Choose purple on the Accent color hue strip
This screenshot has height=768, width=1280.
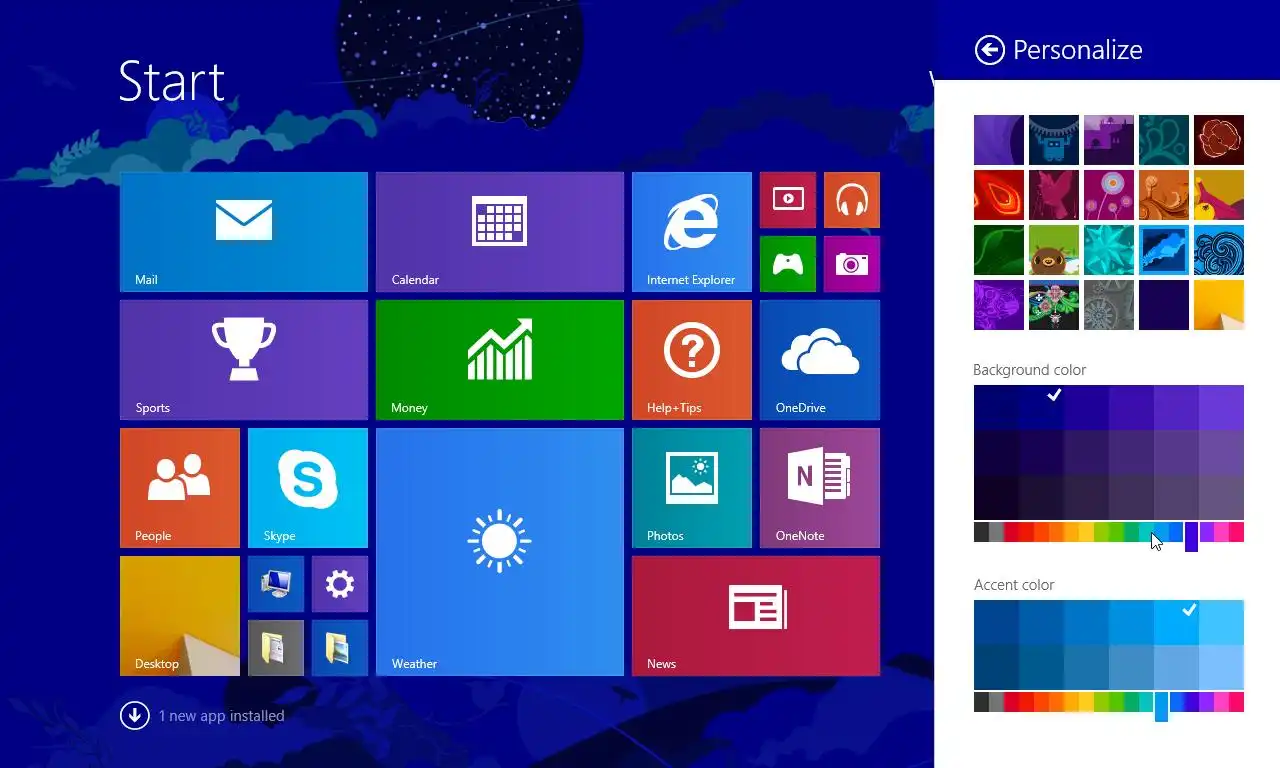tap(1206, 702)
